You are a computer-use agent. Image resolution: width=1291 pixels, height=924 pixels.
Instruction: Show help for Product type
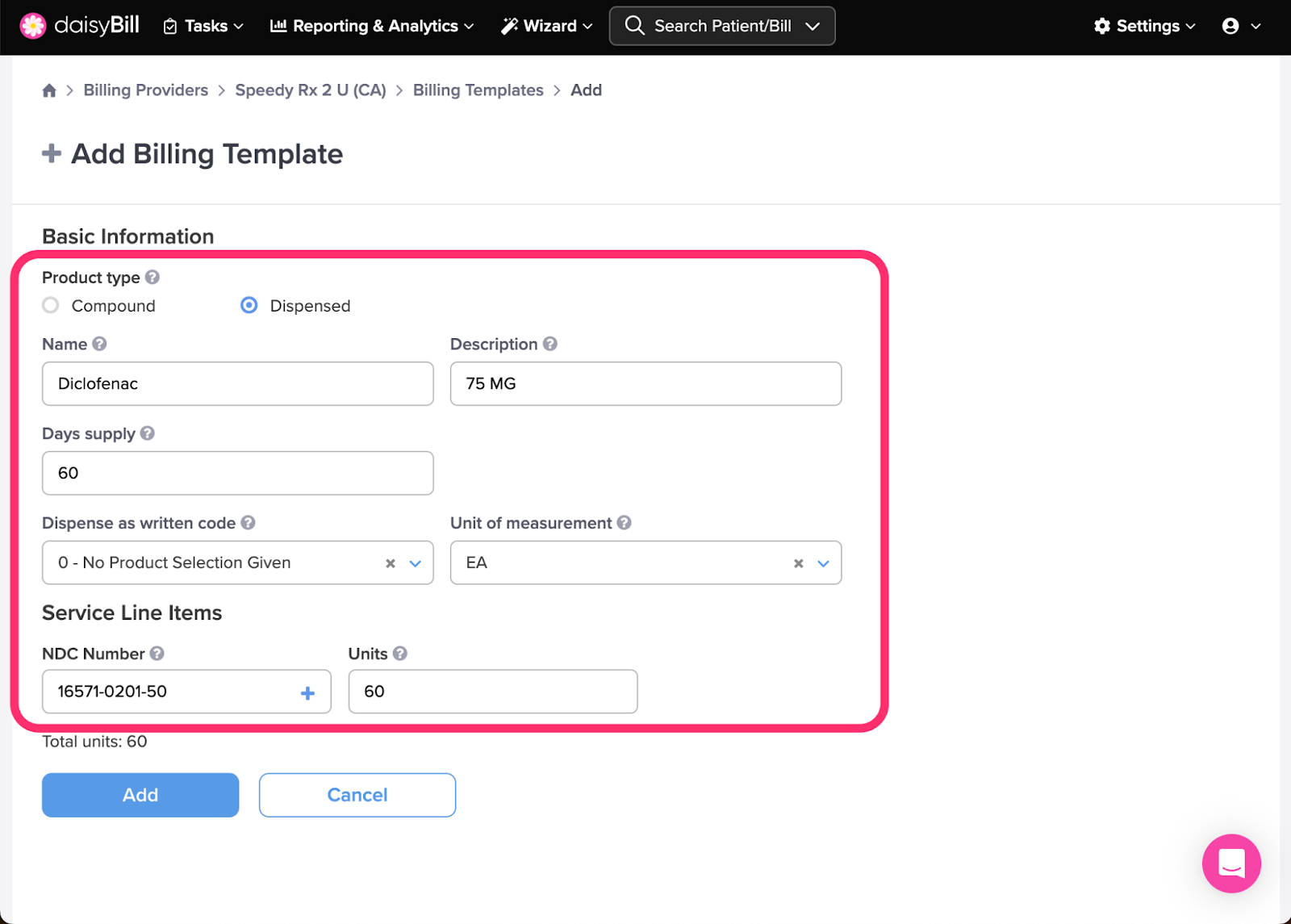point(152,277)
